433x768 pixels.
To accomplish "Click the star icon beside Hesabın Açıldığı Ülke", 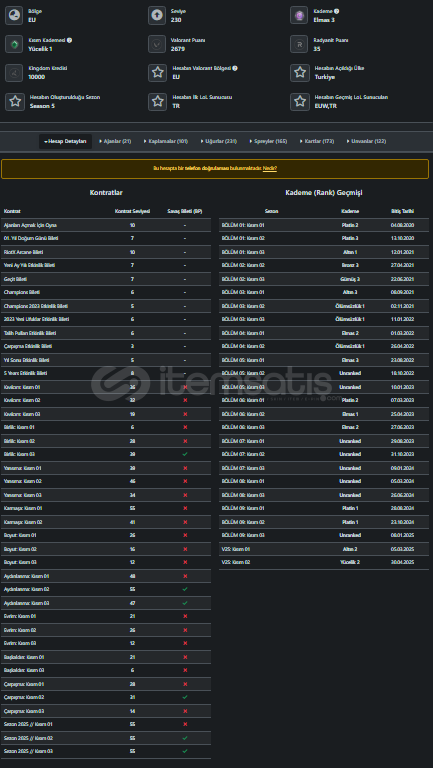I will [x=299, y=72].
